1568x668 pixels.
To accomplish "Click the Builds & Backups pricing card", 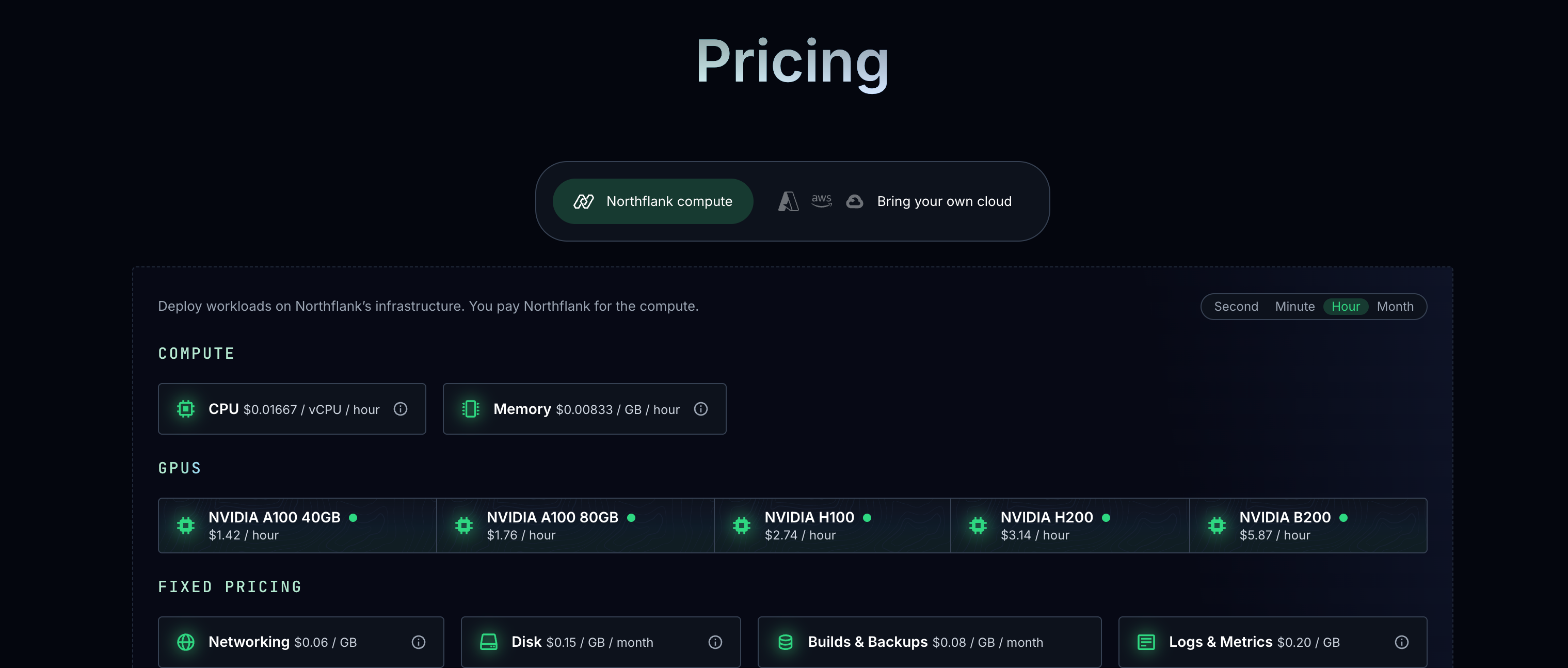I will [x=929, y=642].
